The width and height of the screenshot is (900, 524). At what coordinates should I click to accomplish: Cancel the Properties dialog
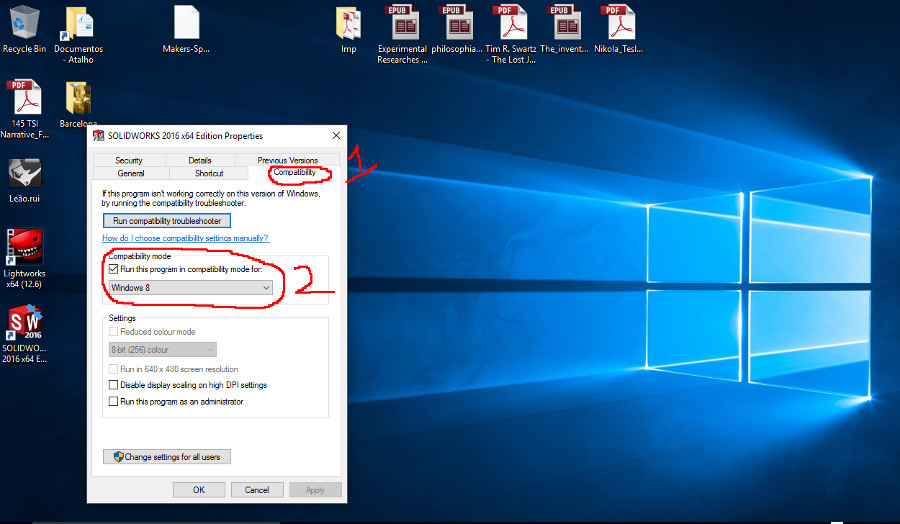click(x=257, y=490)
